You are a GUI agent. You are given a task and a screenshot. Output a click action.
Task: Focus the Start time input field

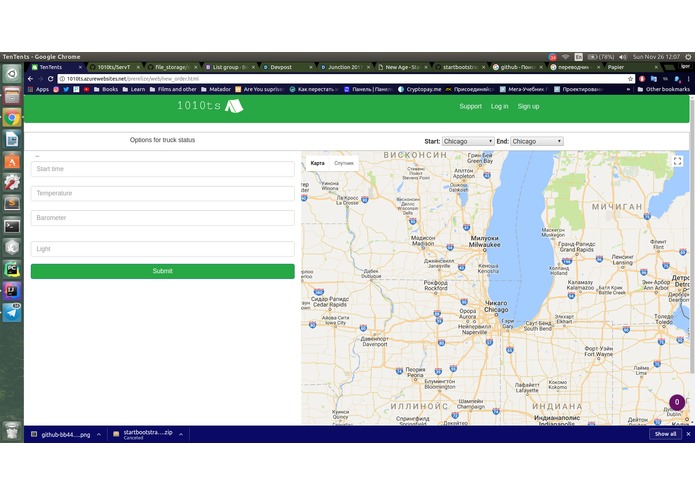point(163,169)
